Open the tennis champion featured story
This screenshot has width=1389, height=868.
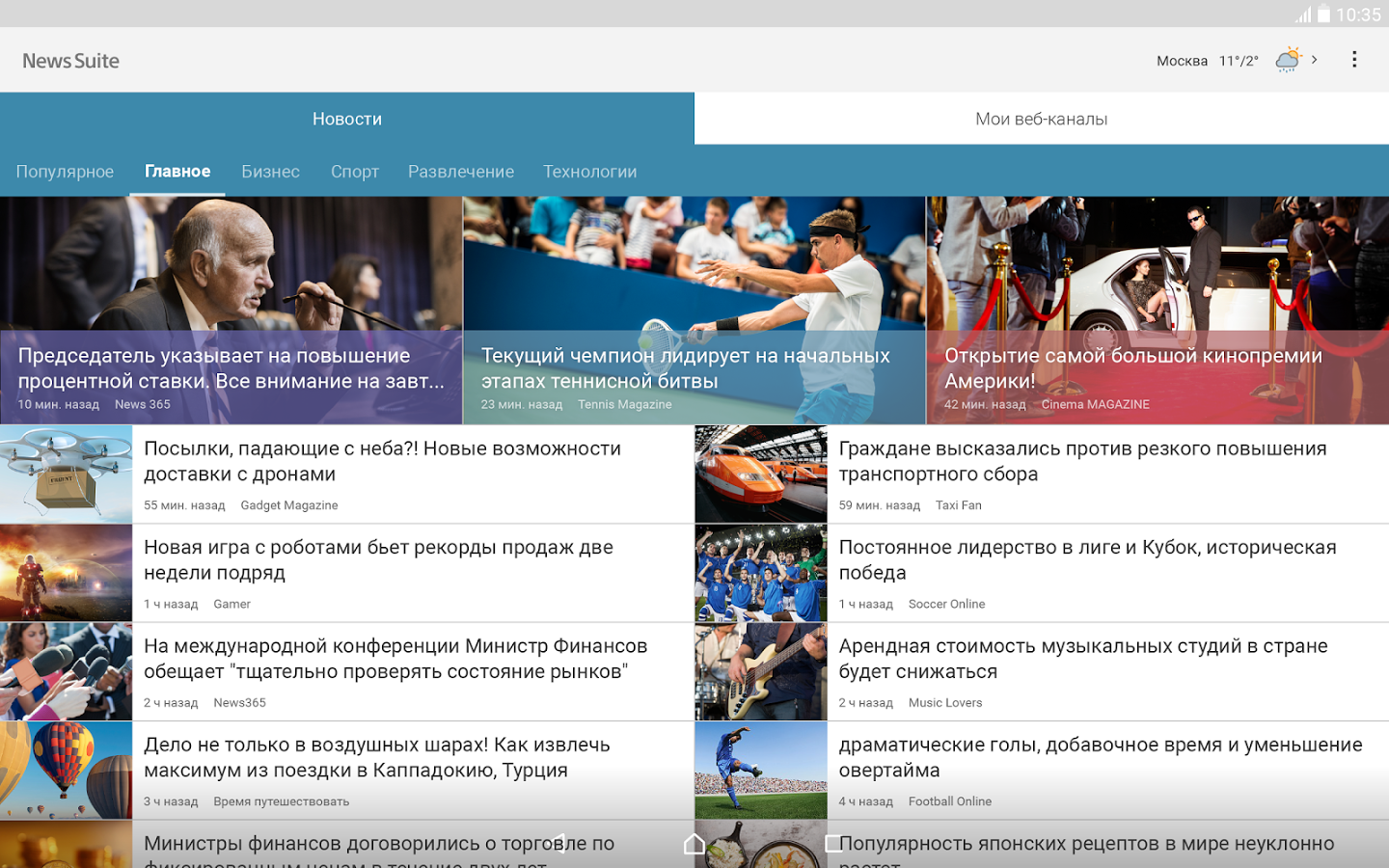point(694,311)
